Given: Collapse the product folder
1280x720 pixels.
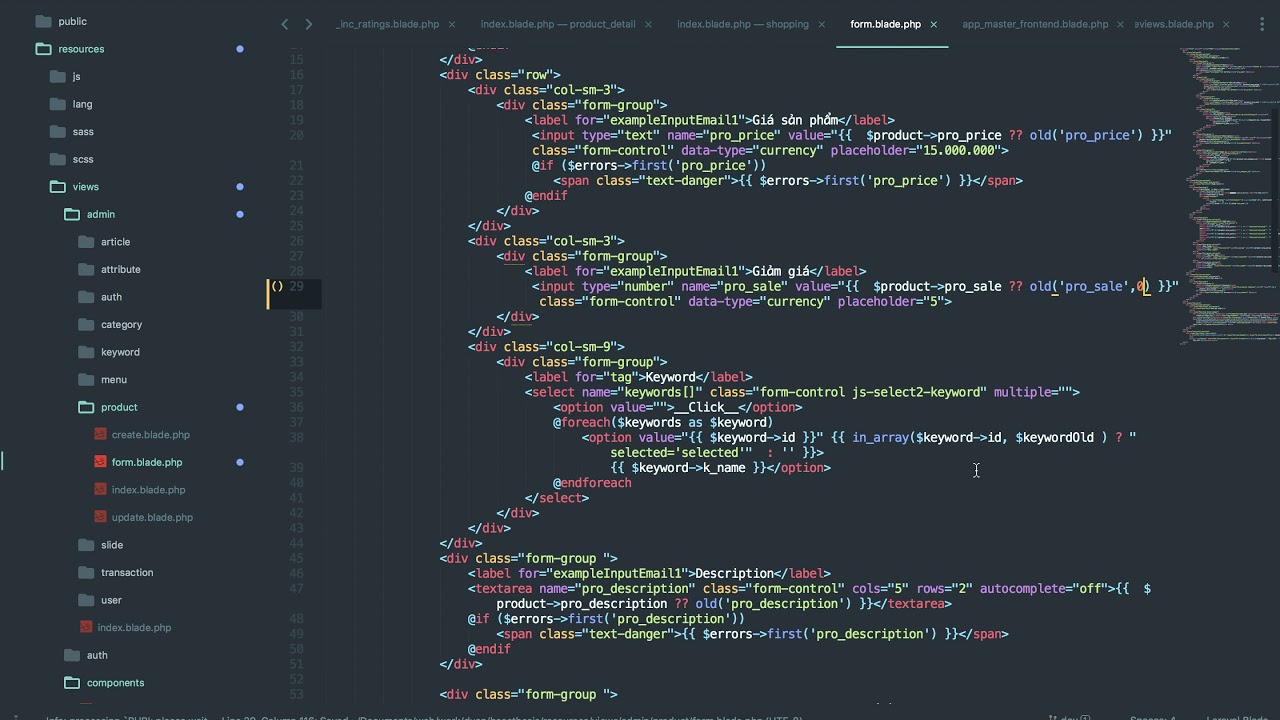Looking at the screenshot, I should [x=86, y=407].
